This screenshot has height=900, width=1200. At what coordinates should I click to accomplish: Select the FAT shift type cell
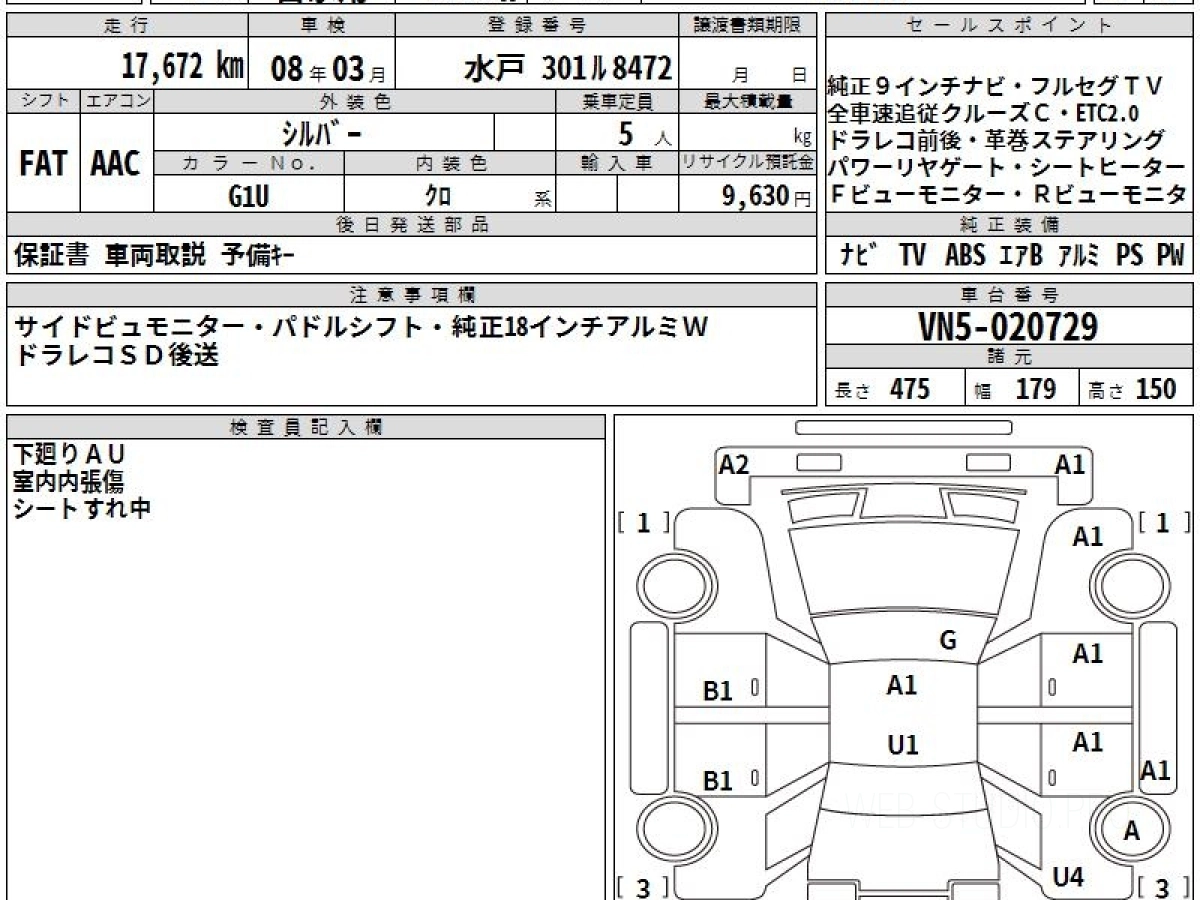click(x=43, y=163)
